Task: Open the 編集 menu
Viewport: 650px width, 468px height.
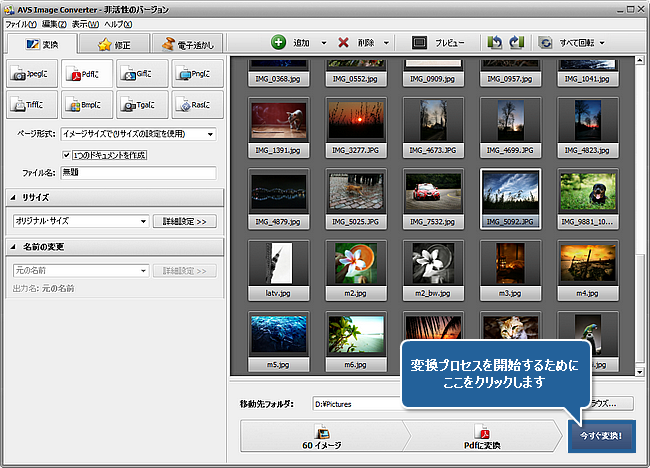Action: 54,22
